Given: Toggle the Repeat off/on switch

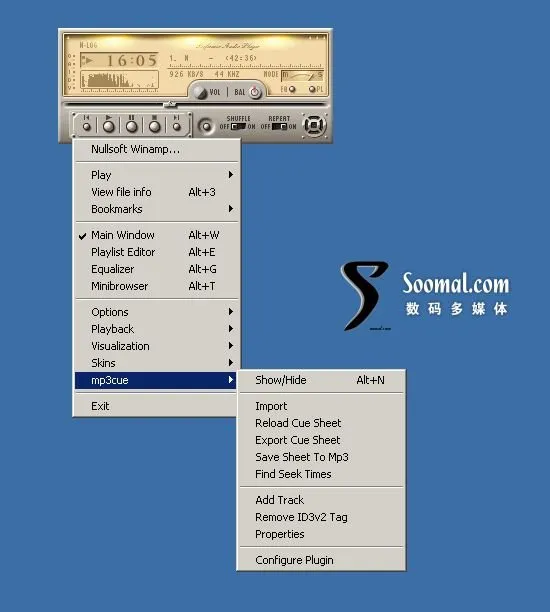Looking at the screenshot, I should coord(279,126).
